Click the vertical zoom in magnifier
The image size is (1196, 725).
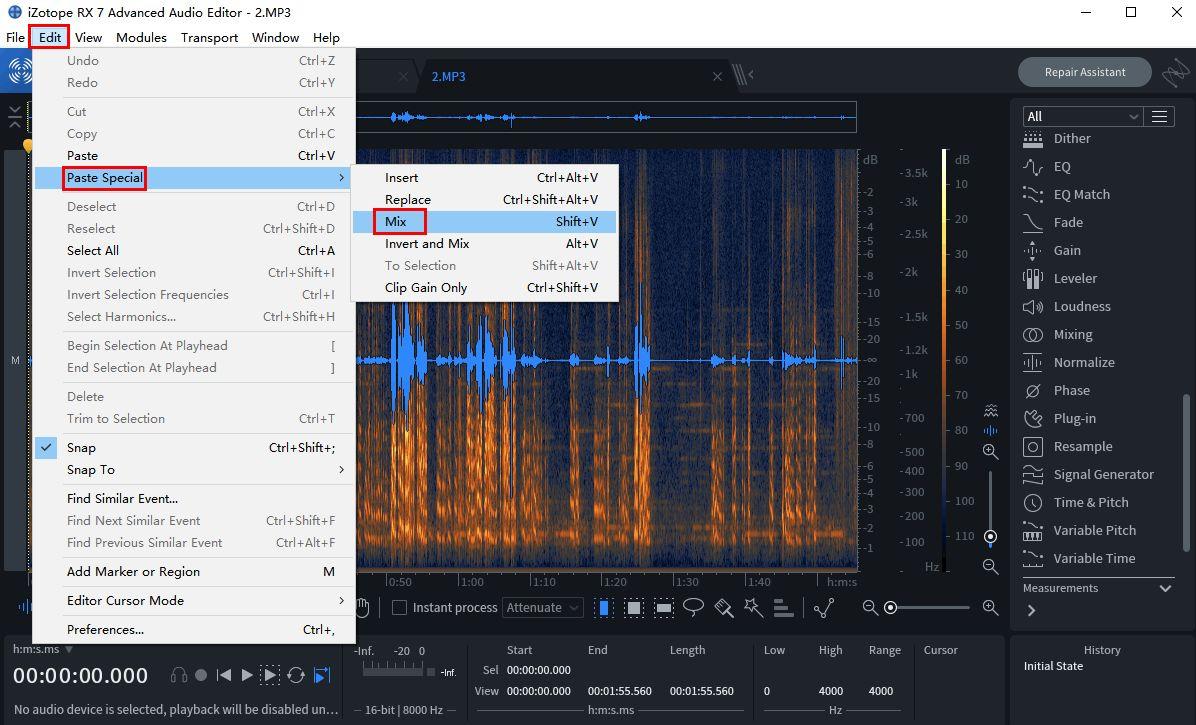click(990, 451)
